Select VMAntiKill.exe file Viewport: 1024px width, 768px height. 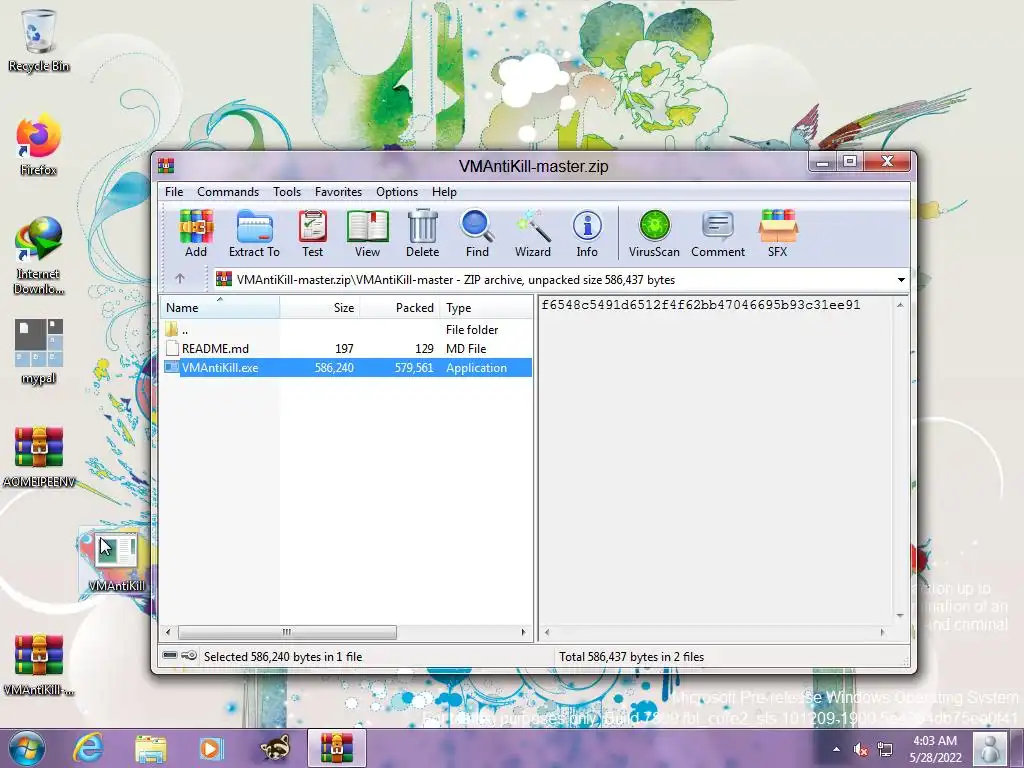346,368
